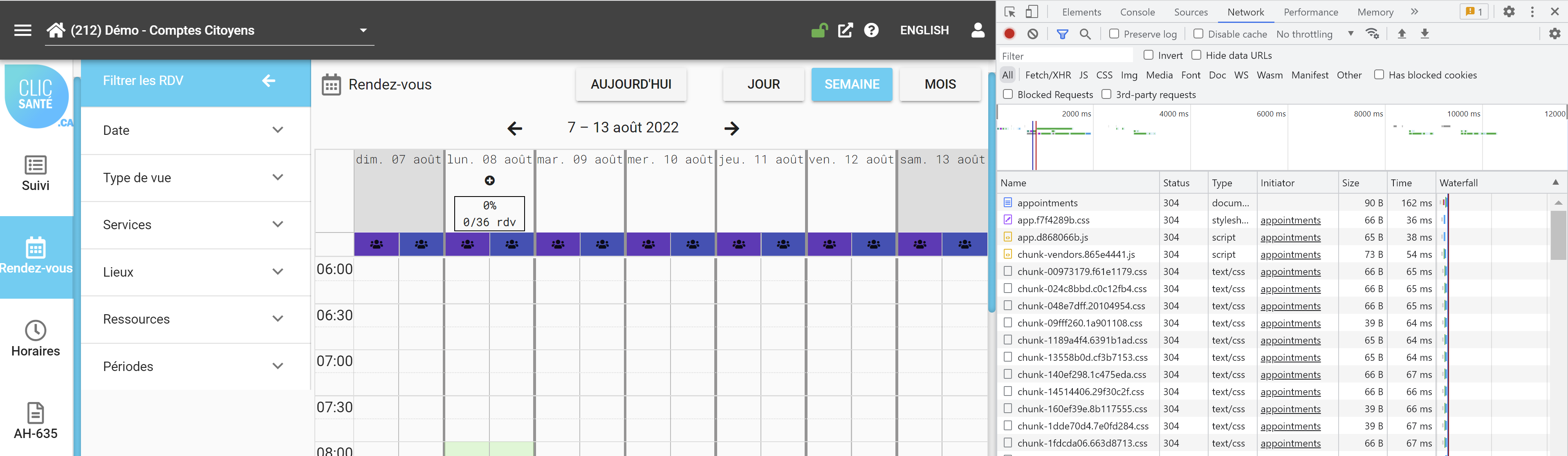Enable the Preserve log checkbox

1114,34
